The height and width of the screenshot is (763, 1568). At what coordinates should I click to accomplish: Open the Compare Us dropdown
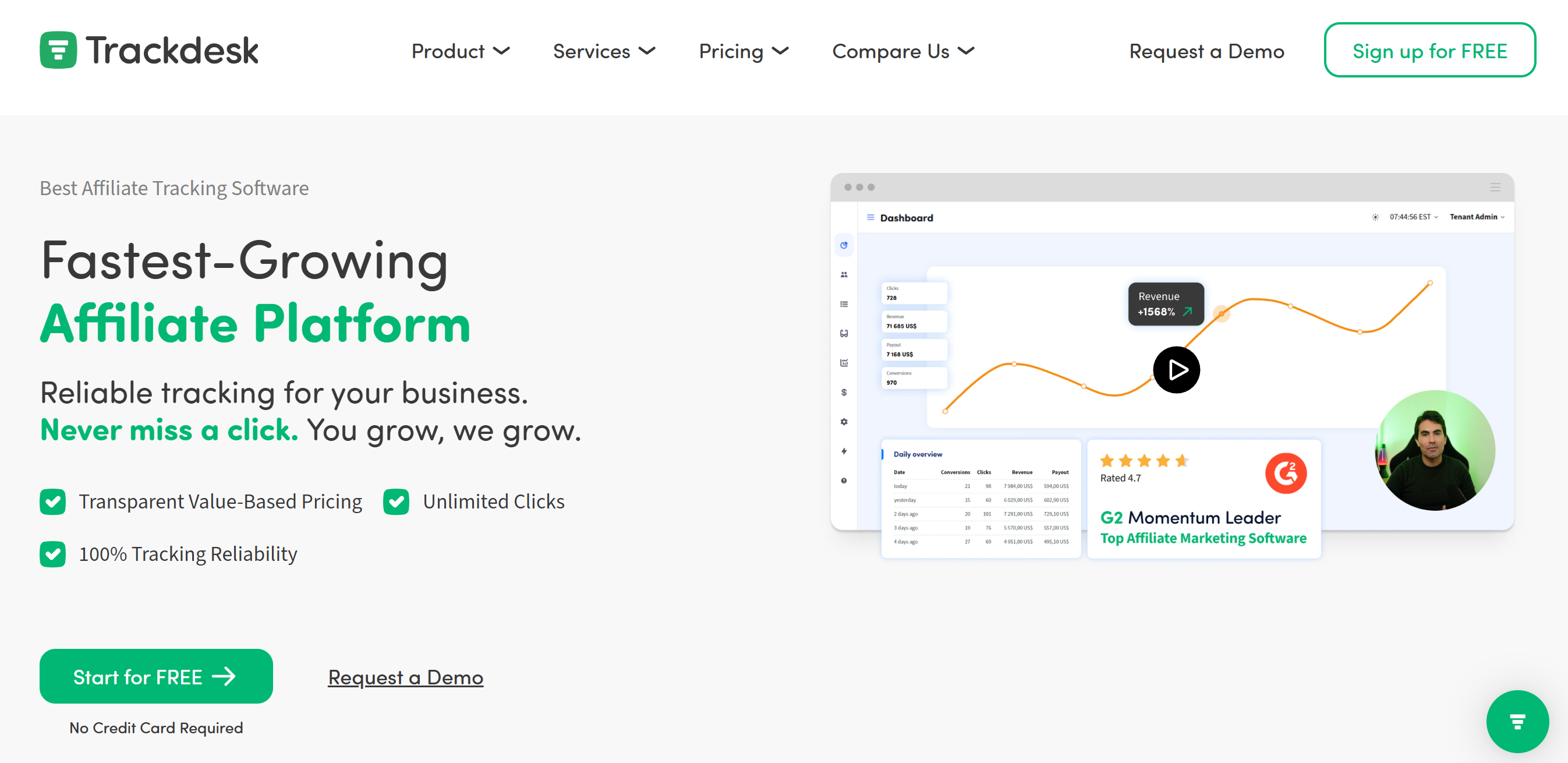click(x=903, y=51)
